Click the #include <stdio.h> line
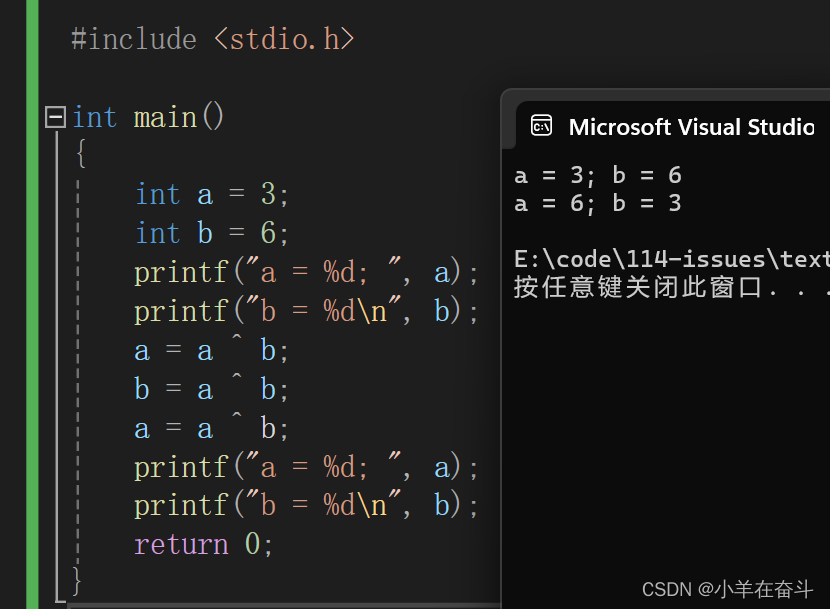Image resolution: width=830 pixels, height=609 pixels. [x=213, y=40]
